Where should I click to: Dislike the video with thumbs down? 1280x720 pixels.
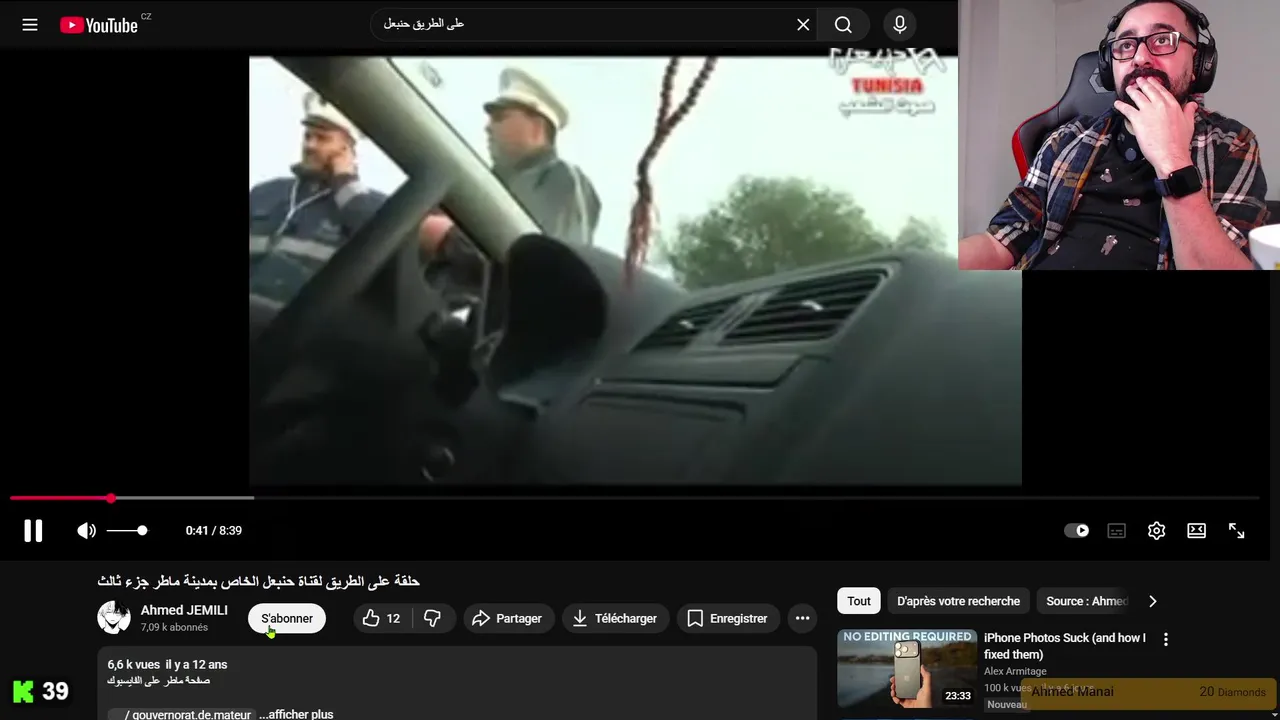pos(432,618)
